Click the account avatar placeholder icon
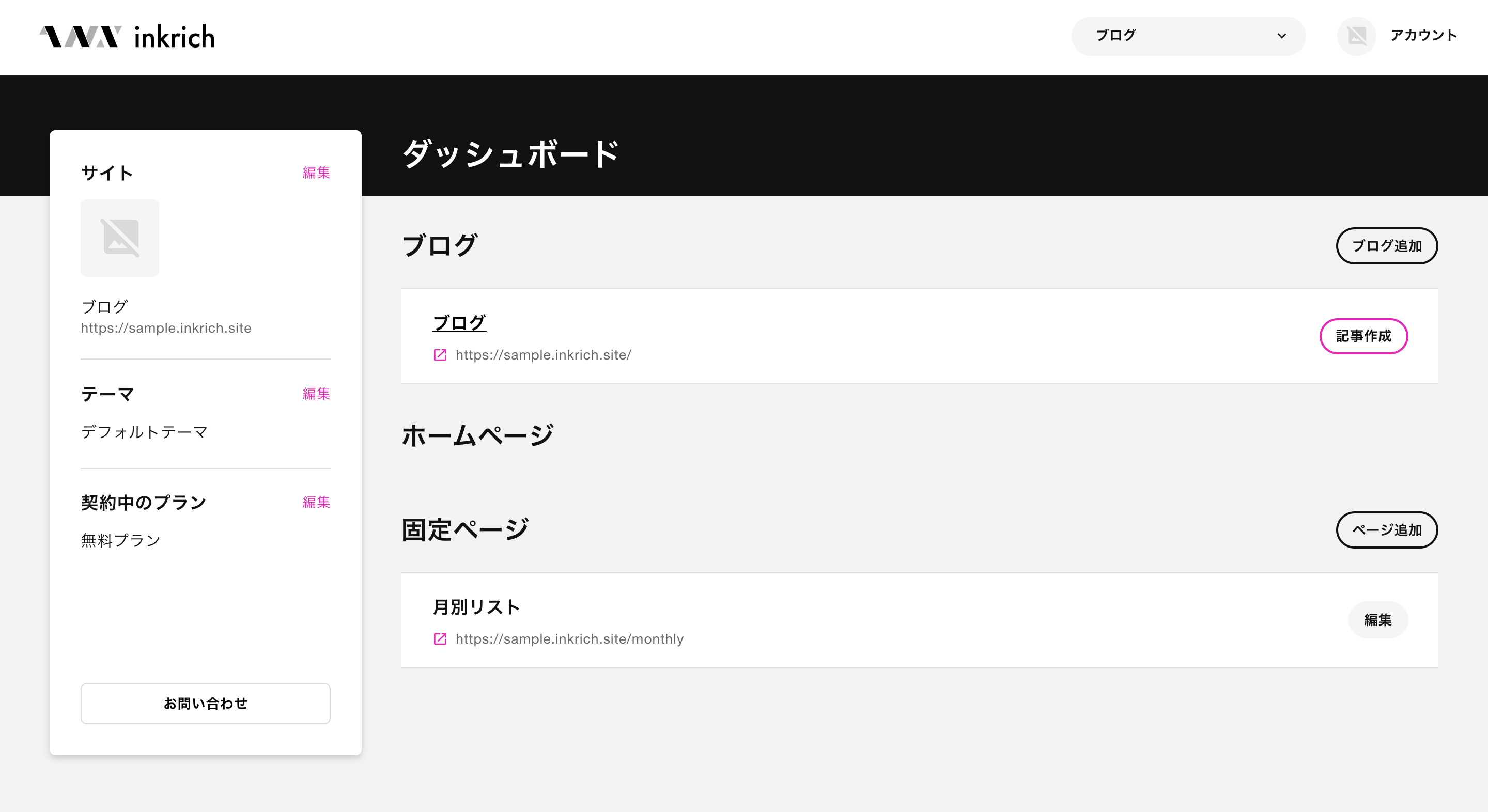The width and height of the screenshot is (1488, 812). coord(1356,36)
